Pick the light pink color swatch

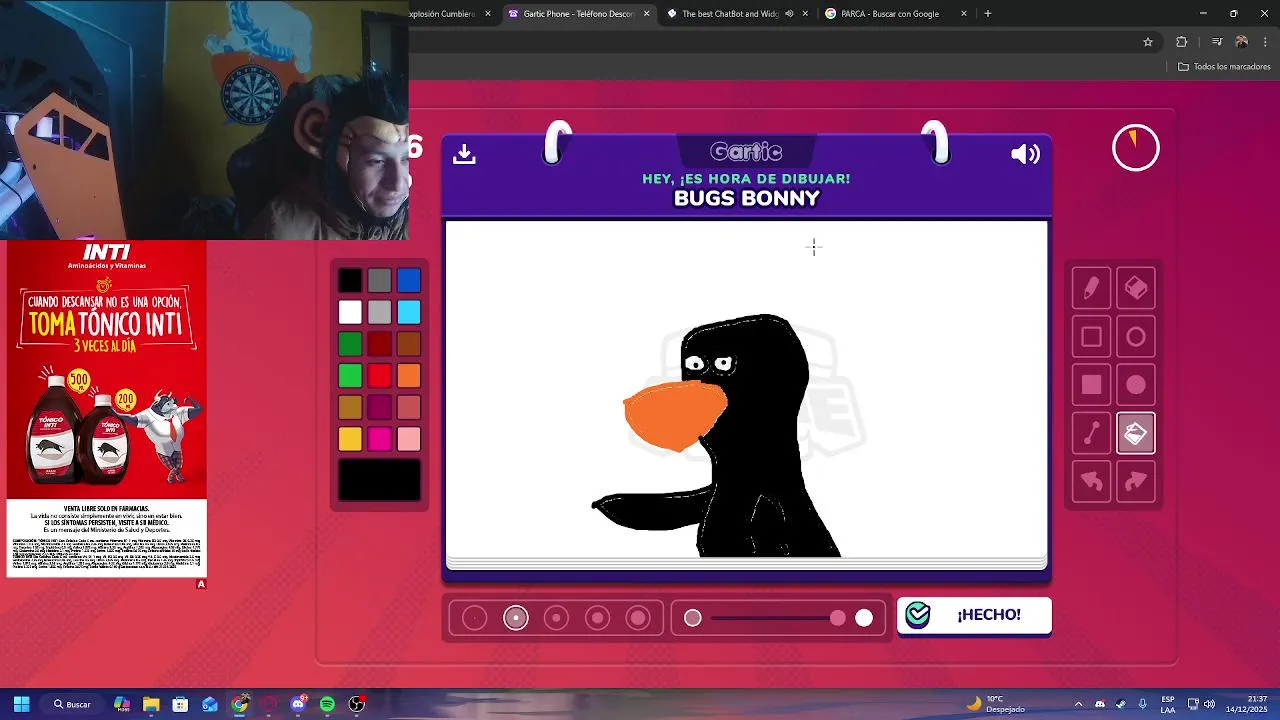coord(408,439)
